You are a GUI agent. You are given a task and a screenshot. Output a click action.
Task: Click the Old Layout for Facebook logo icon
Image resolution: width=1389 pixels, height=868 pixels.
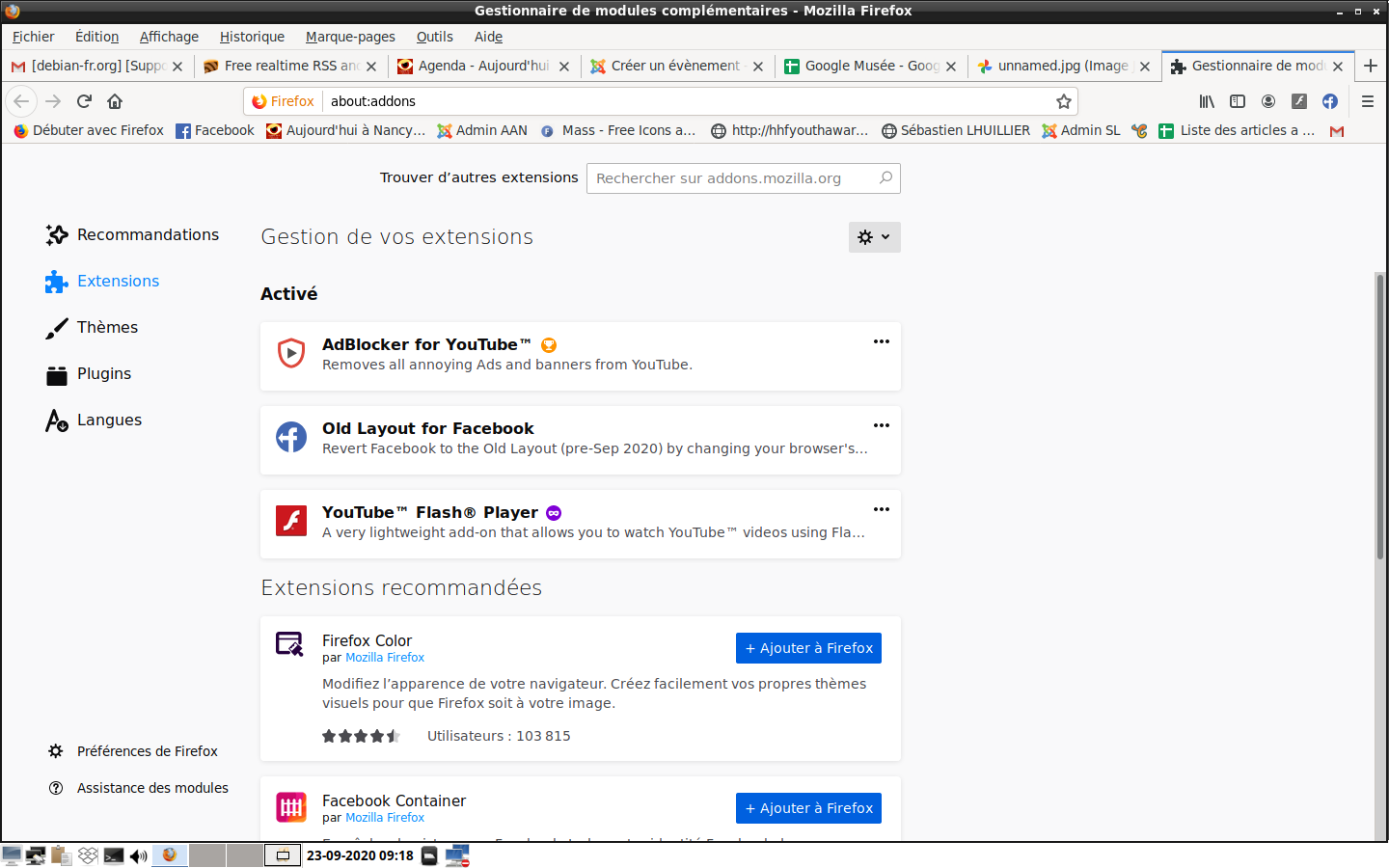click(x=291, y=438)
